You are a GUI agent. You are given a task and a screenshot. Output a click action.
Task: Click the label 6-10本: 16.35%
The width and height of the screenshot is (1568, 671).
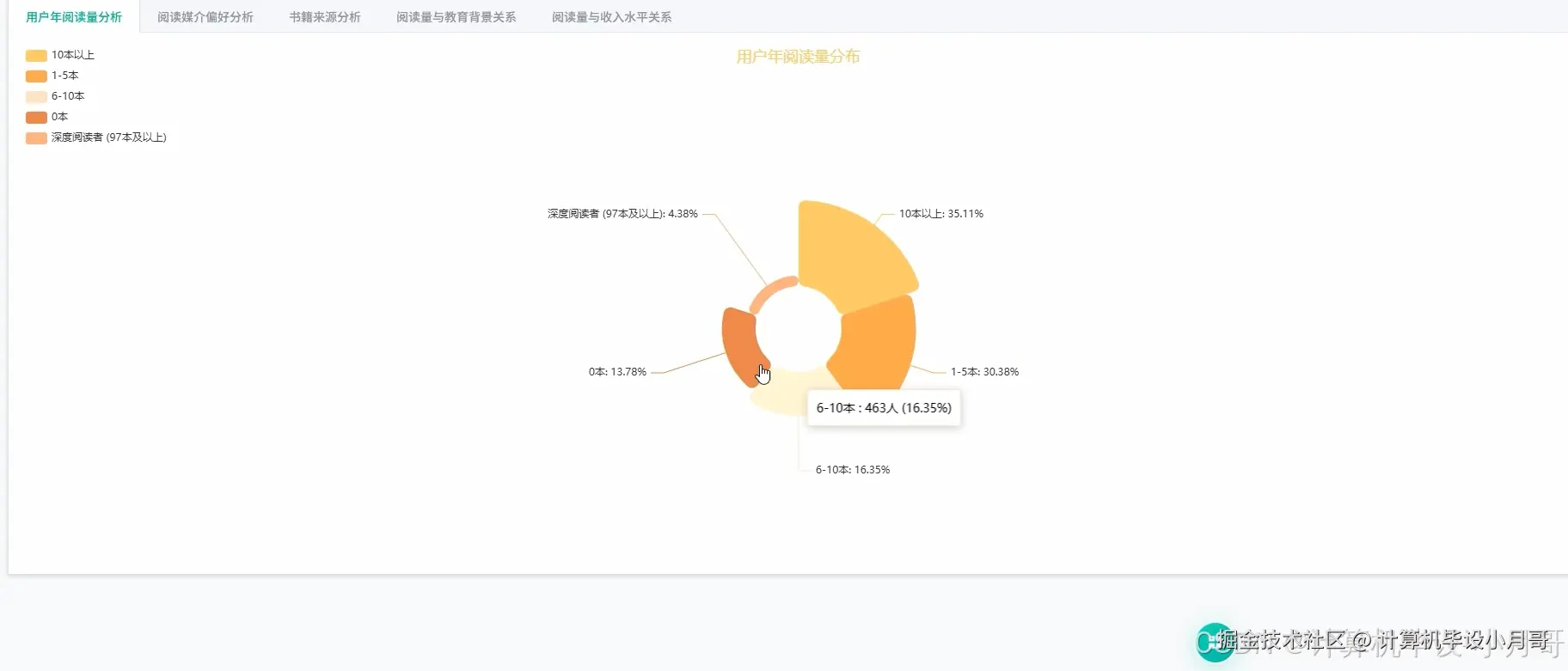click(x=853, y=470)
